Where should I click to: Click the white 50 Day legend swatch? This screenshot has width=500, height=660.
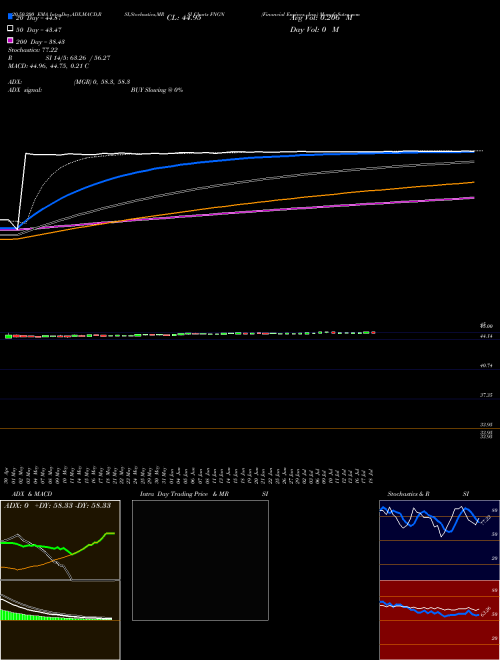pyautogui.click(x=10, y=29)
